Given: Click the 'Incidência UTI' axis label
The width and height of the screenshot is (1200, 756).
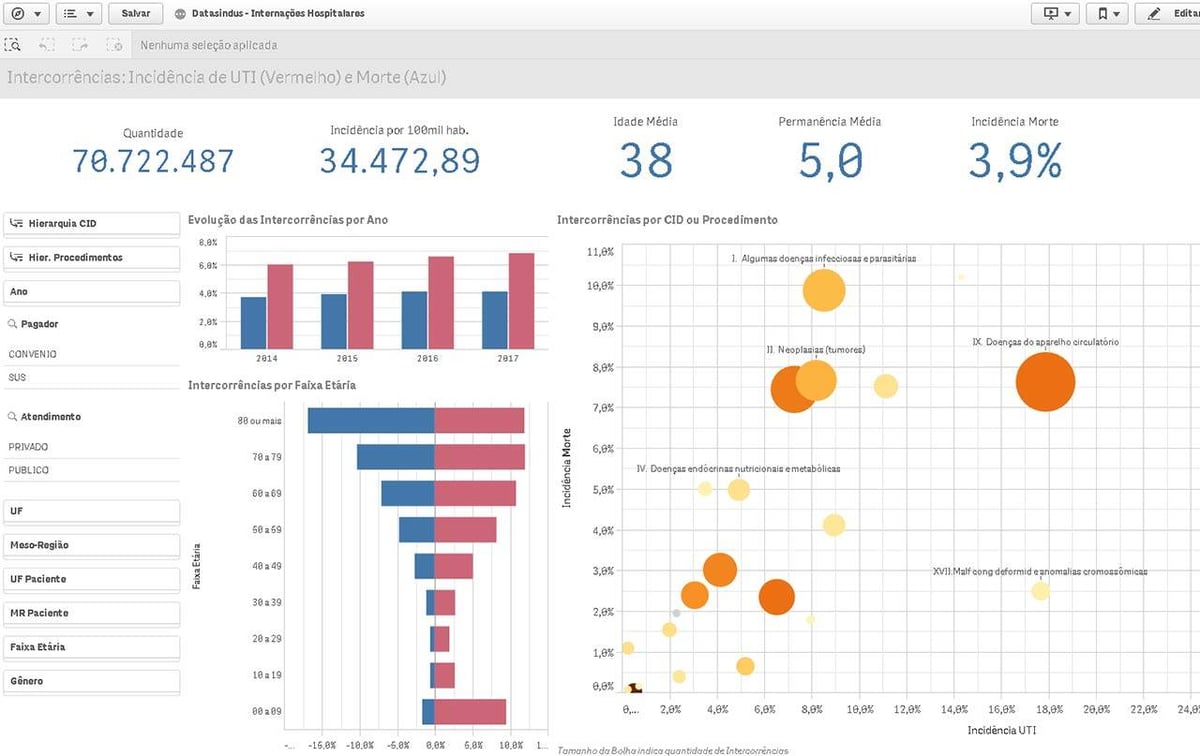Looking at the screenshot, I should pos(1003,729).
